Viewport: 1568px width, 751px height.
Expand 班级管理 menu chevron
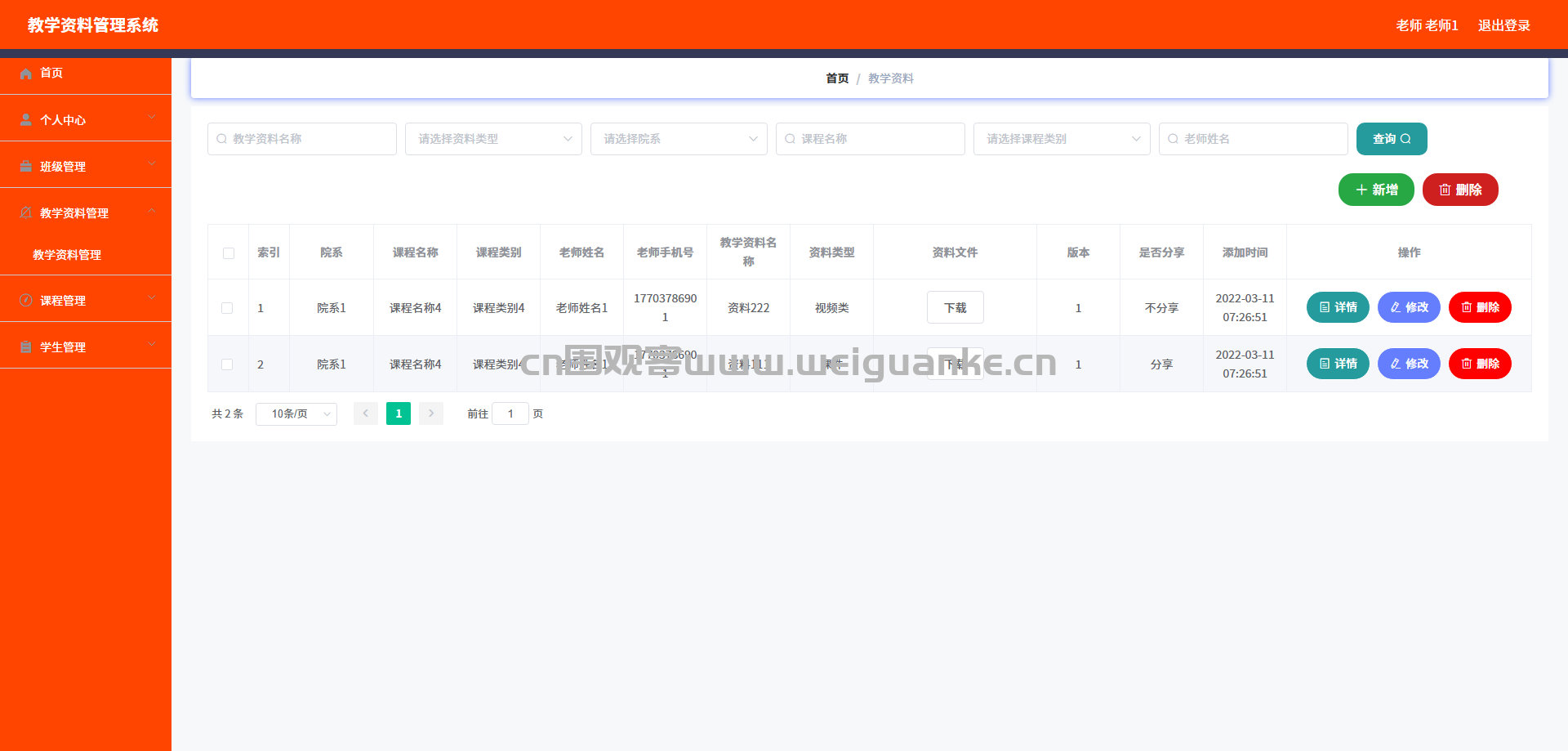152,164
